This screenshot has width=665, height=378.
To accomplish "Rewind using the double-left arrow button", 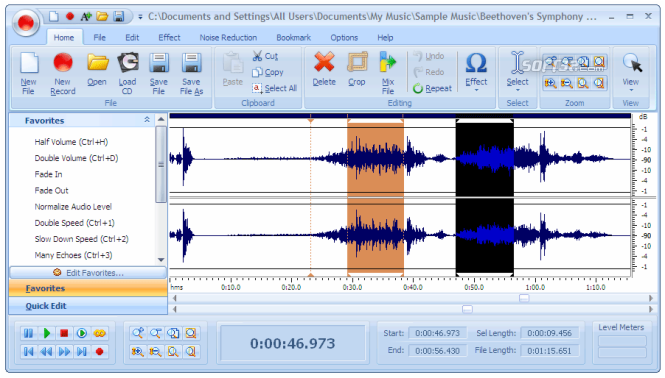I will [x=46, y=351].
